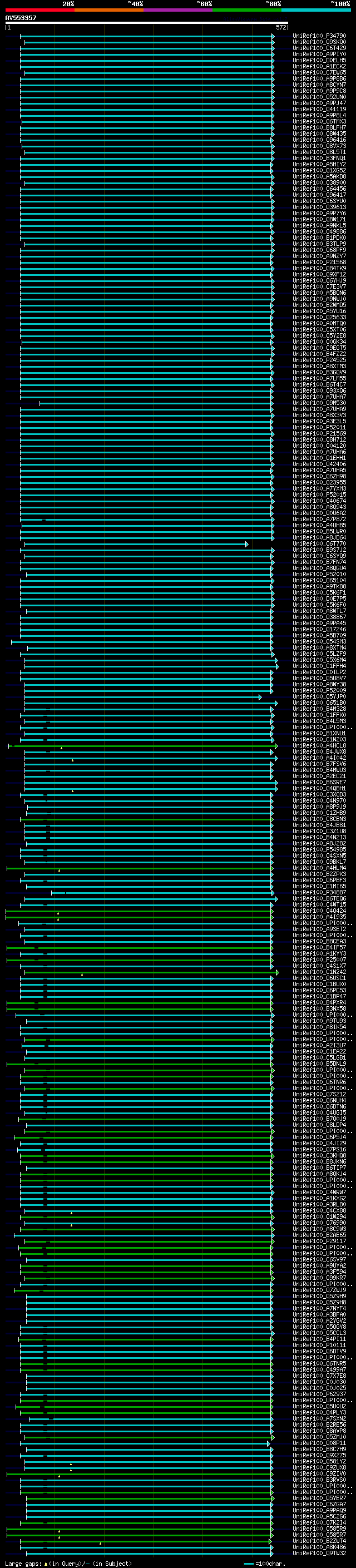The image size is (356, 1568).
Task: Select label UniRef100_A4HLM4
Action: click(x=319, y=868)
